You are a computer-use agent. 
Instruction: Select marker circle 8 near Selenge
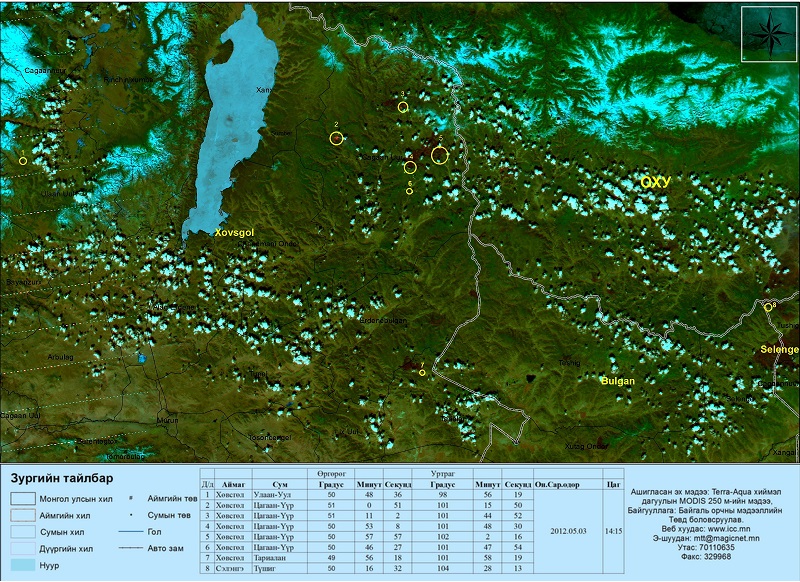pyautogui.click(x=768, y=307)
